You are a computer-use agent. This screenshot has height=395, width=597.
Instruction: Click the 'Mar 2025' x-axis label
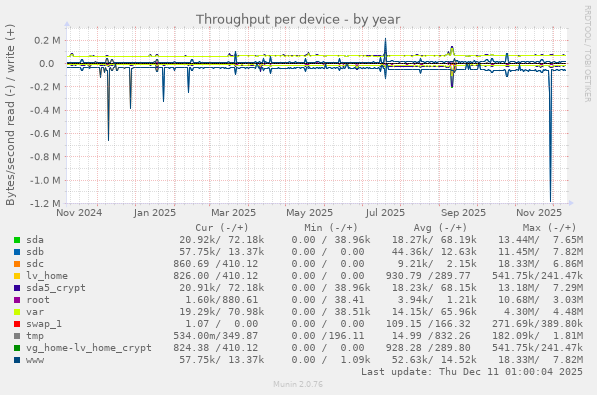tap(233, 213)
